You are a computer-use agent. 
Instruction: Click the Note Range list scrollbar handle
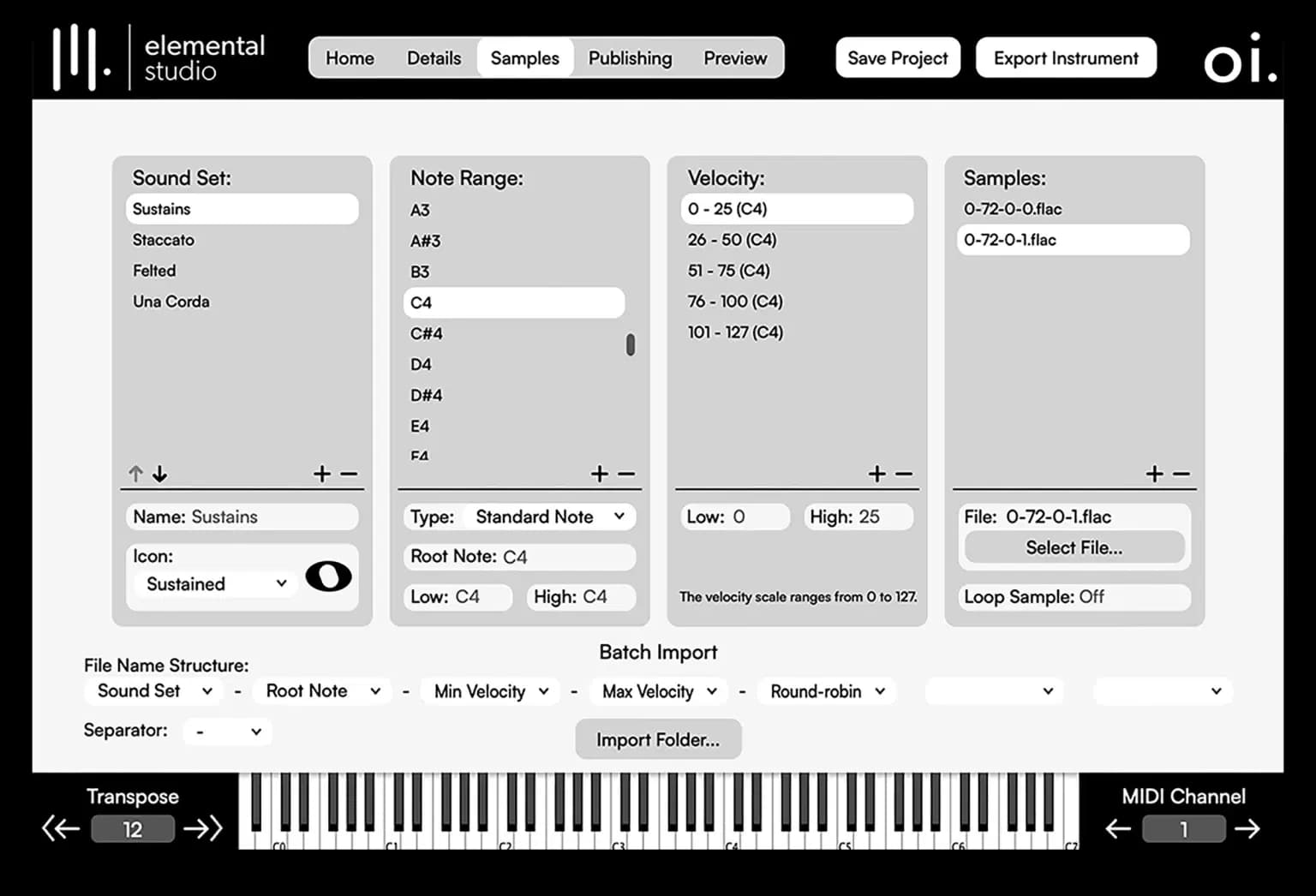(631, 344)
